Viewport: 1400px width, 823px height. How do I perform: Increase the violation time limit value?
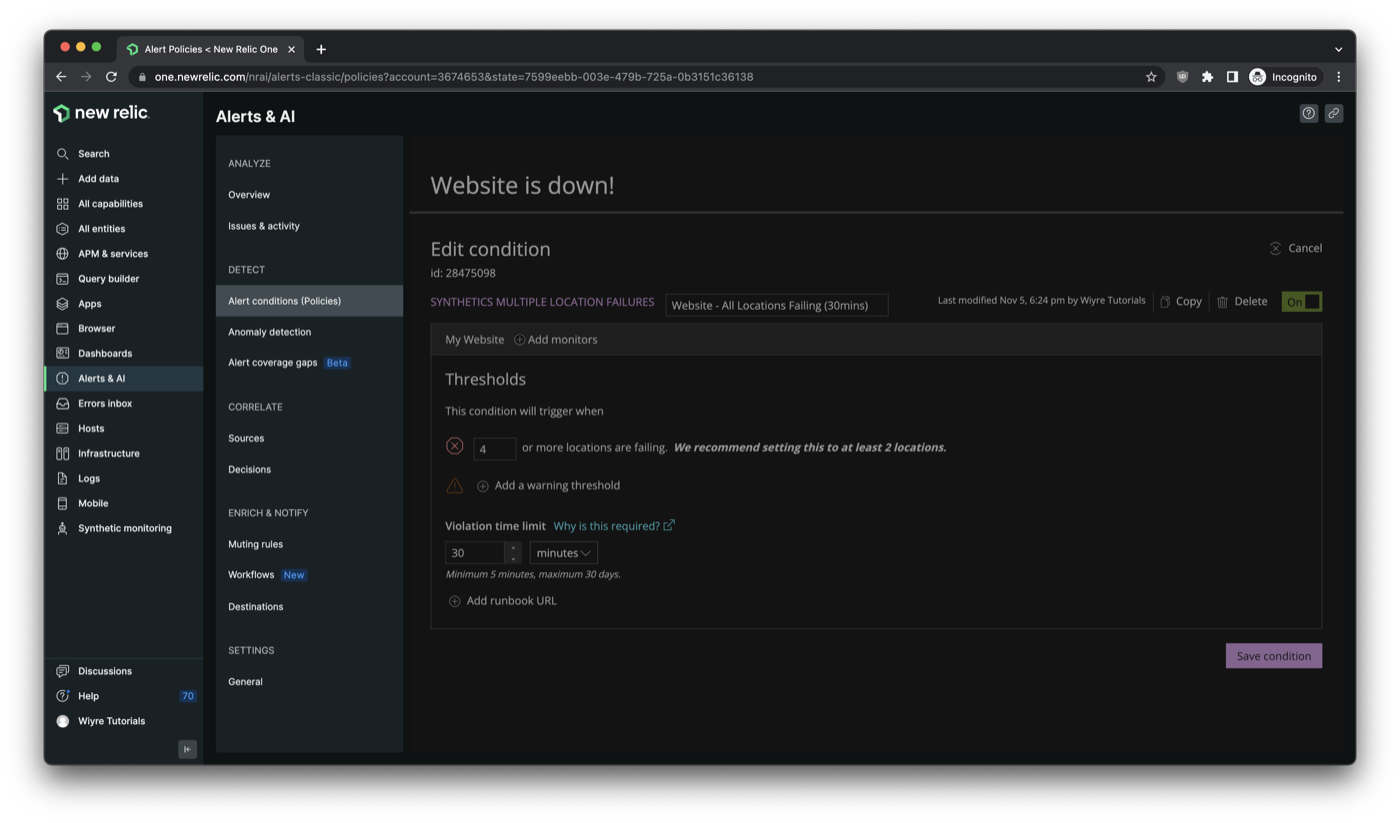coord(513,547)
